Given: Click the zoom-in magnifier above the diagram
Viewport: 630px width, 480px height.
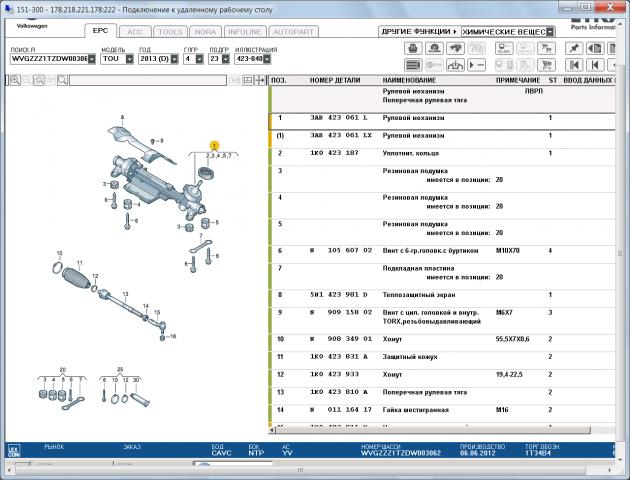Looking at the screenshot, I should (x=15, y=80).
